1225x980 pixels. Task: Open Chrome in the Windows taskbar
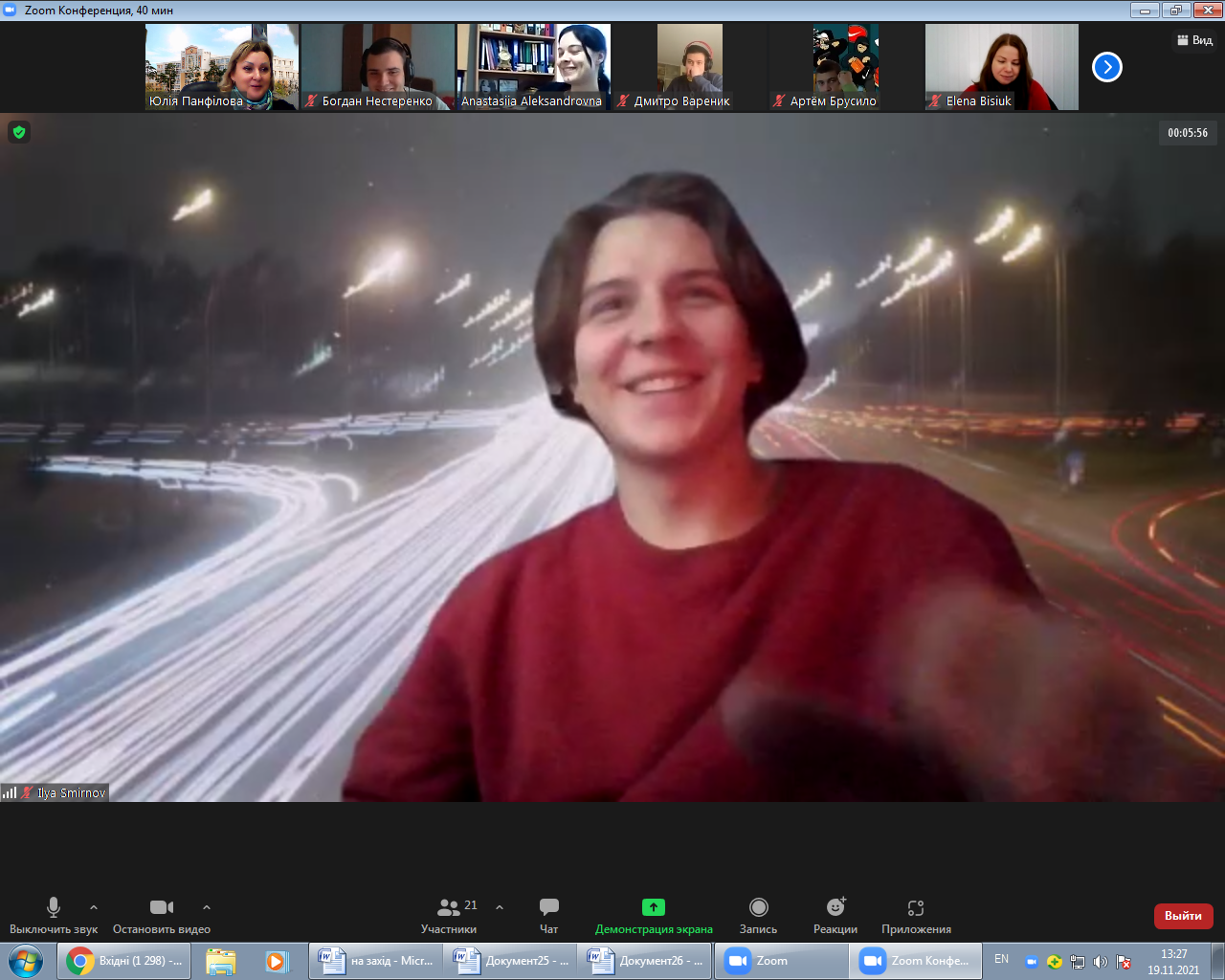pos(123,961)
